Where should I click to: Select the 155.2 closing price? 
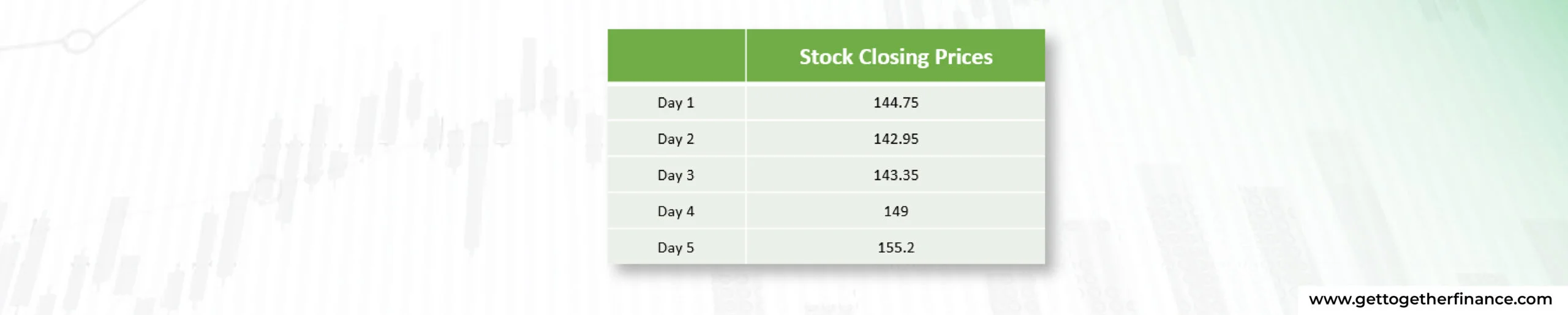click(895, 247)
